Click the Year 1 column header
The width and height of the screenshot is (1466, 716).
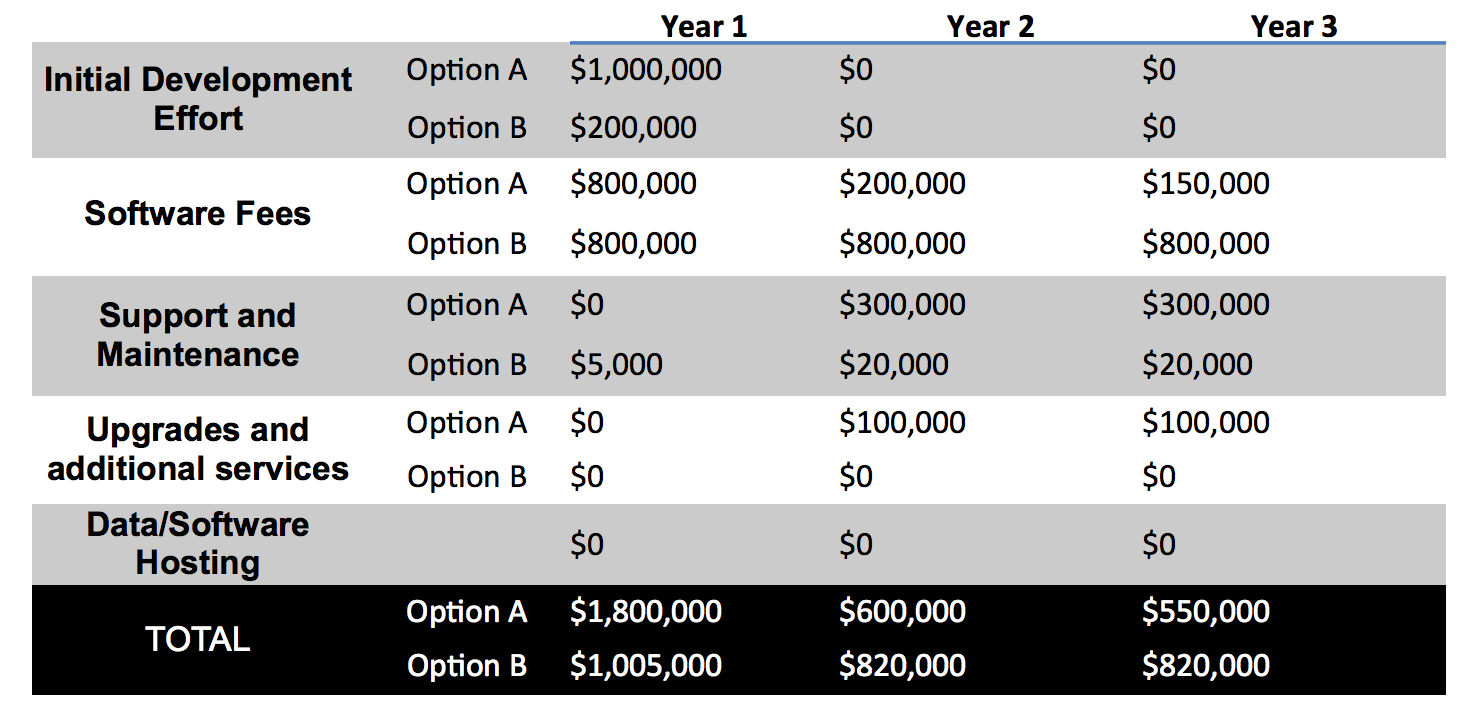703,27
